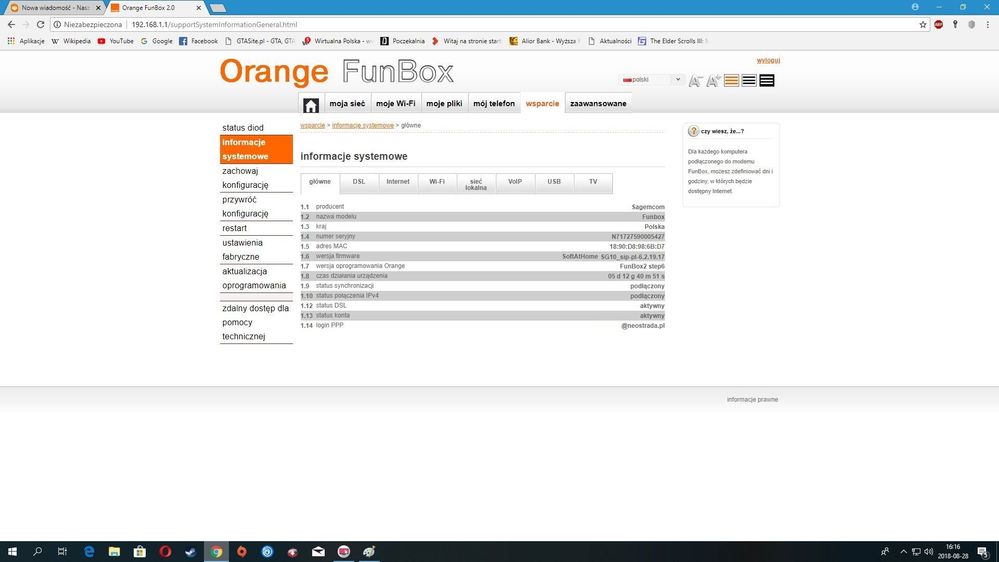999x562 pixels.
Task: Open the Wi-Fi information tab
Action: [x=437, y=182]
